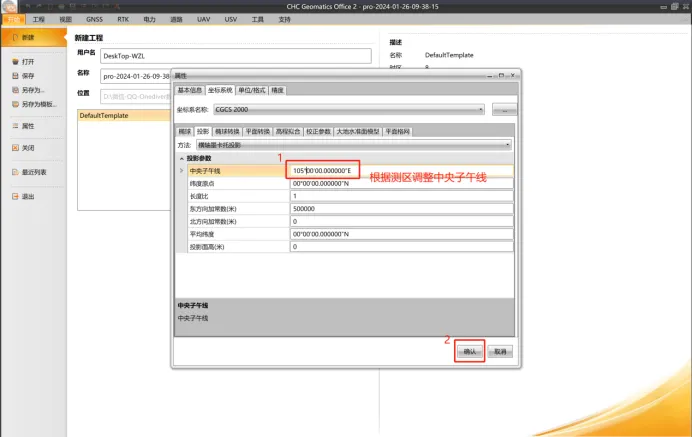Collapse the 投影参数 section

(181, 158)
